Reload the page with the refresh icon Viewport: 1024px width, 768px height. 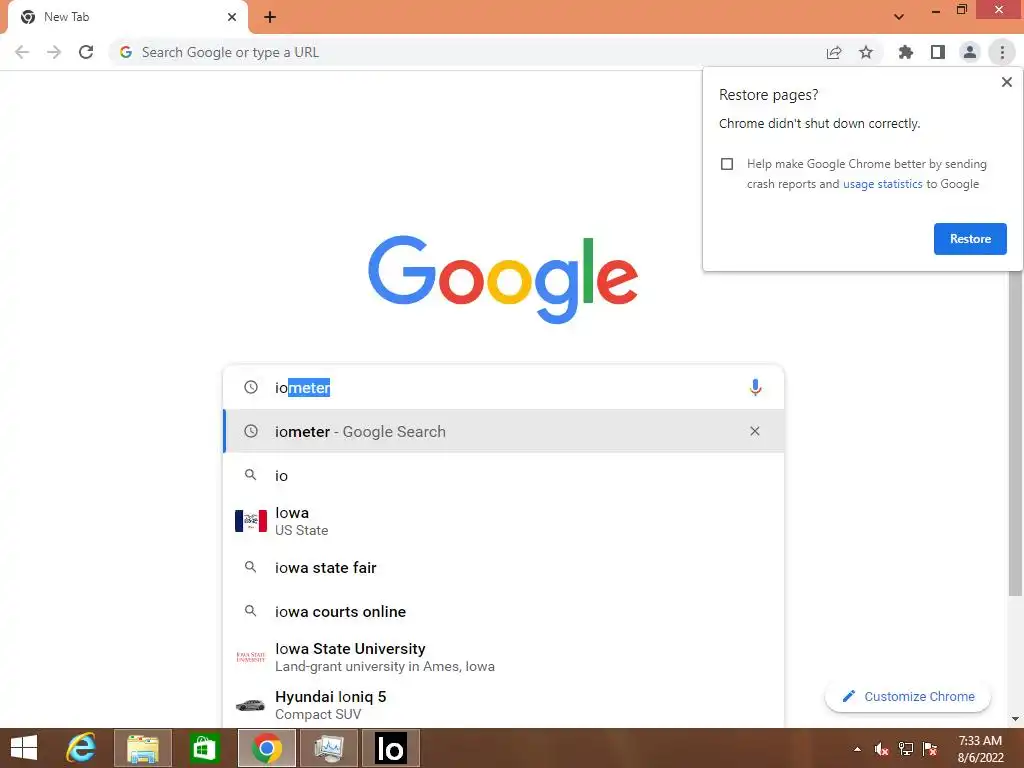click(86, 52)
